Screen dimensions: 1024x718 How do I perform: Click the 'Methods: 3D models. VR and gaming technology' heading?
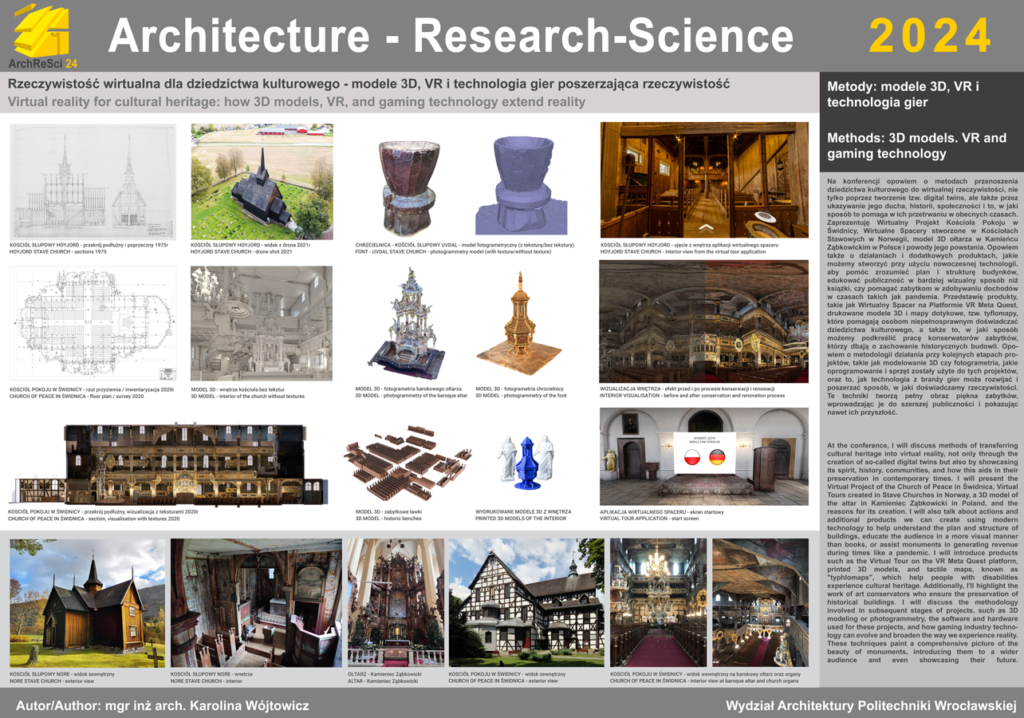click(917, 146)
